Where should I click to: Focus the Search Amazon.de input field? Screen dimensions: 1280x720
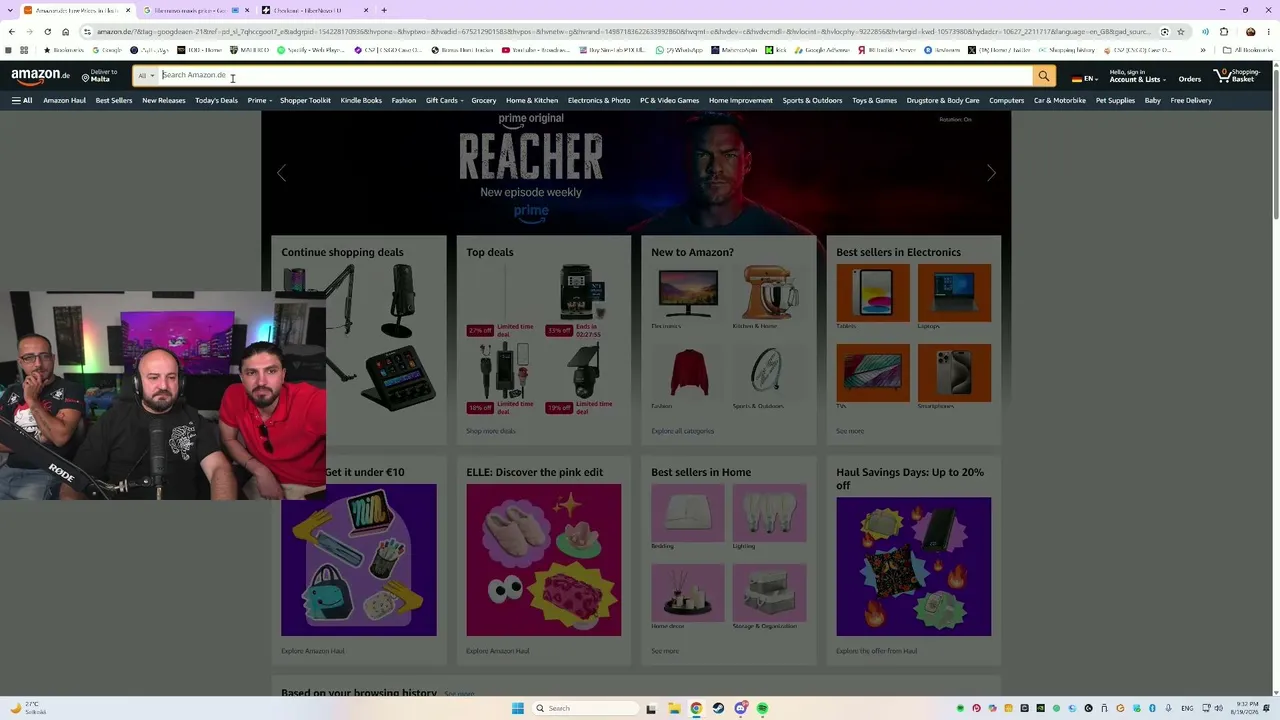tap(596, 76)
